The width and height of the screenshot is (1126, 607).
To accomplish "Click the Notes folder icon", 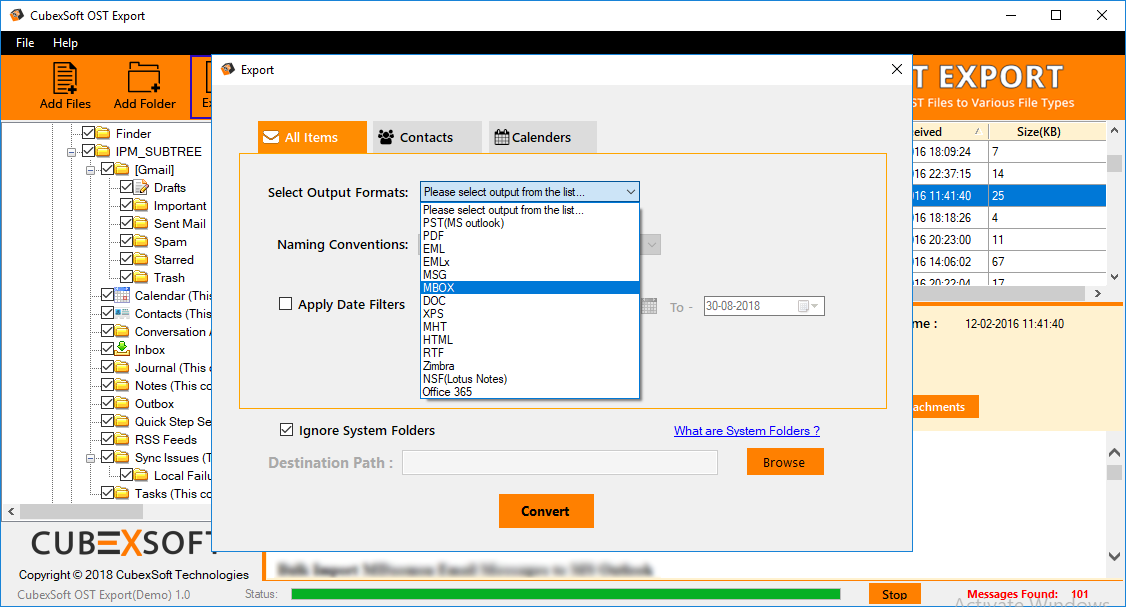I will [123, 385].
